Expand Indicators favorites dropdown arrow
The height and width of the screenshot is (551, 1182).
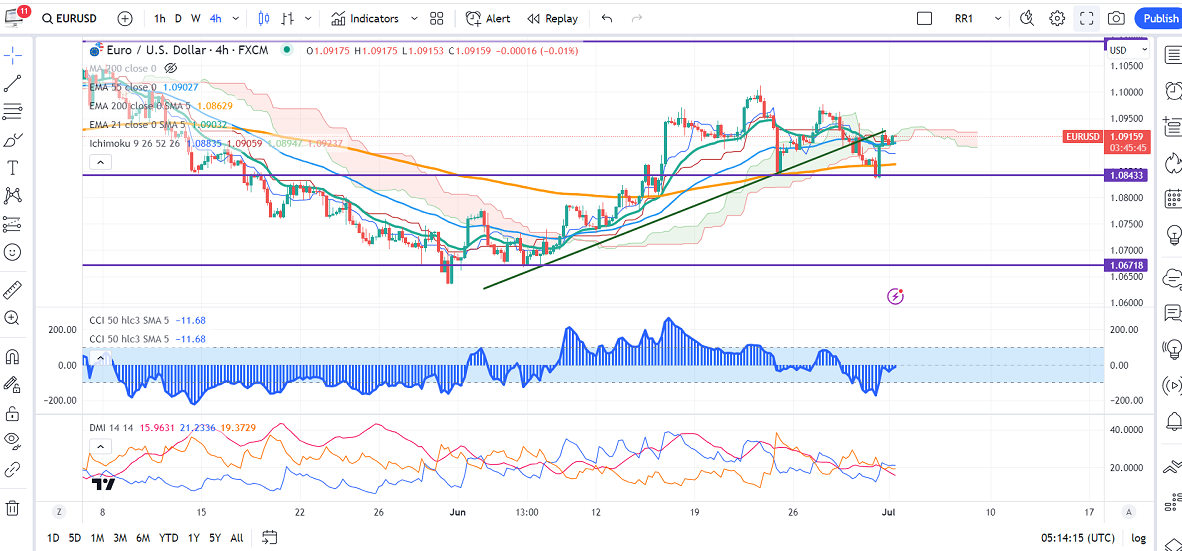tap(414, 18)
